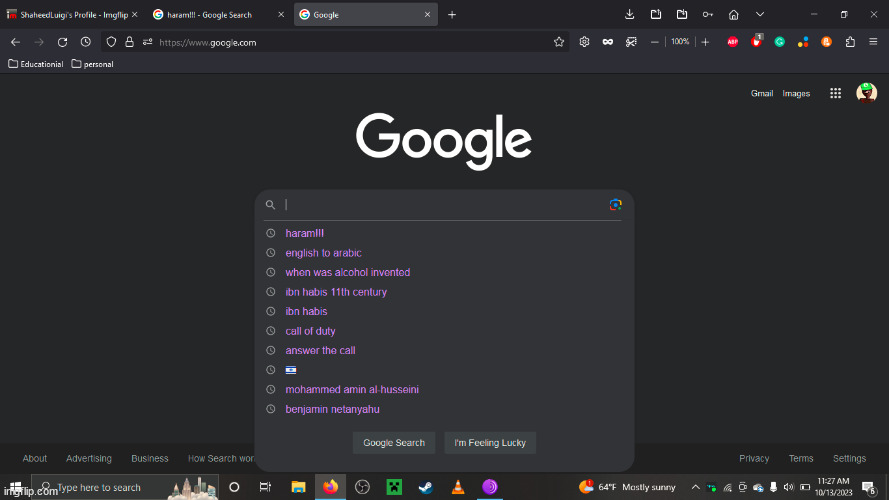Viewport: 889px width, 500px height.
Task: Click the zoom-in plus button
Action: [x=705, y=42]
